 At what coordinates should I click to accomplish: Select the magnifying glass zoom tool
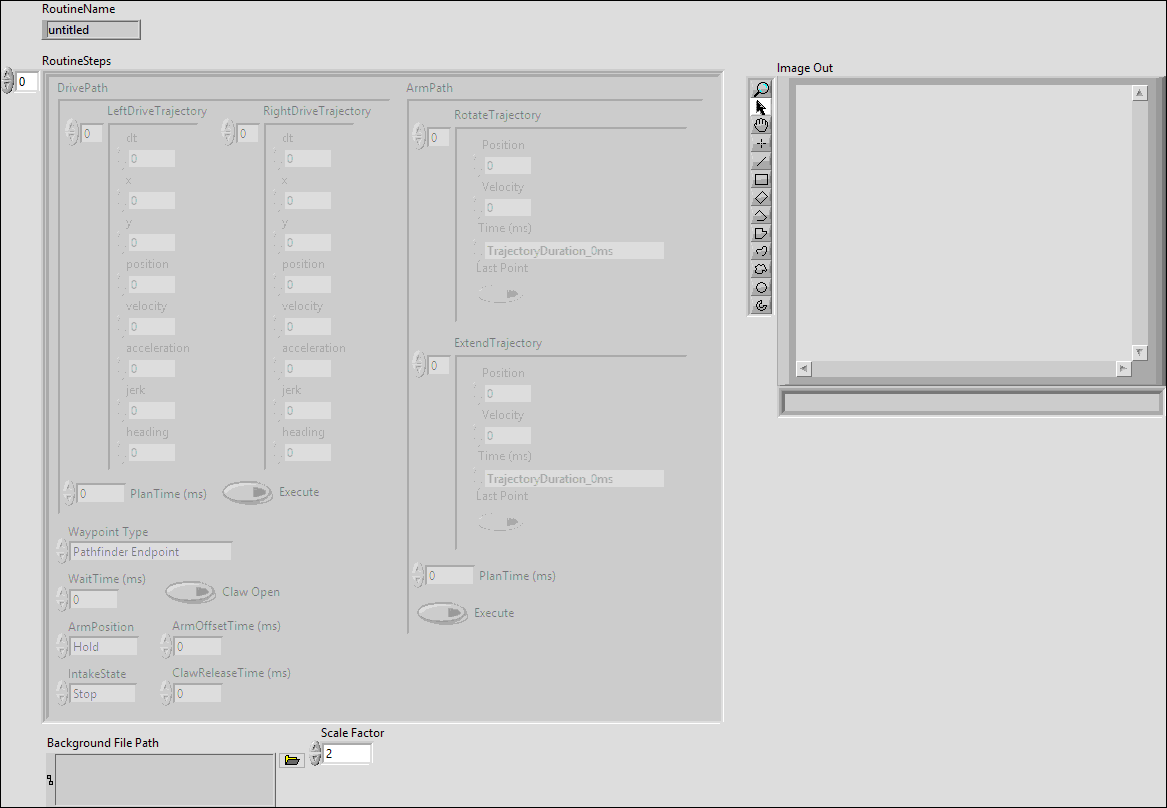tap(761, 89)
